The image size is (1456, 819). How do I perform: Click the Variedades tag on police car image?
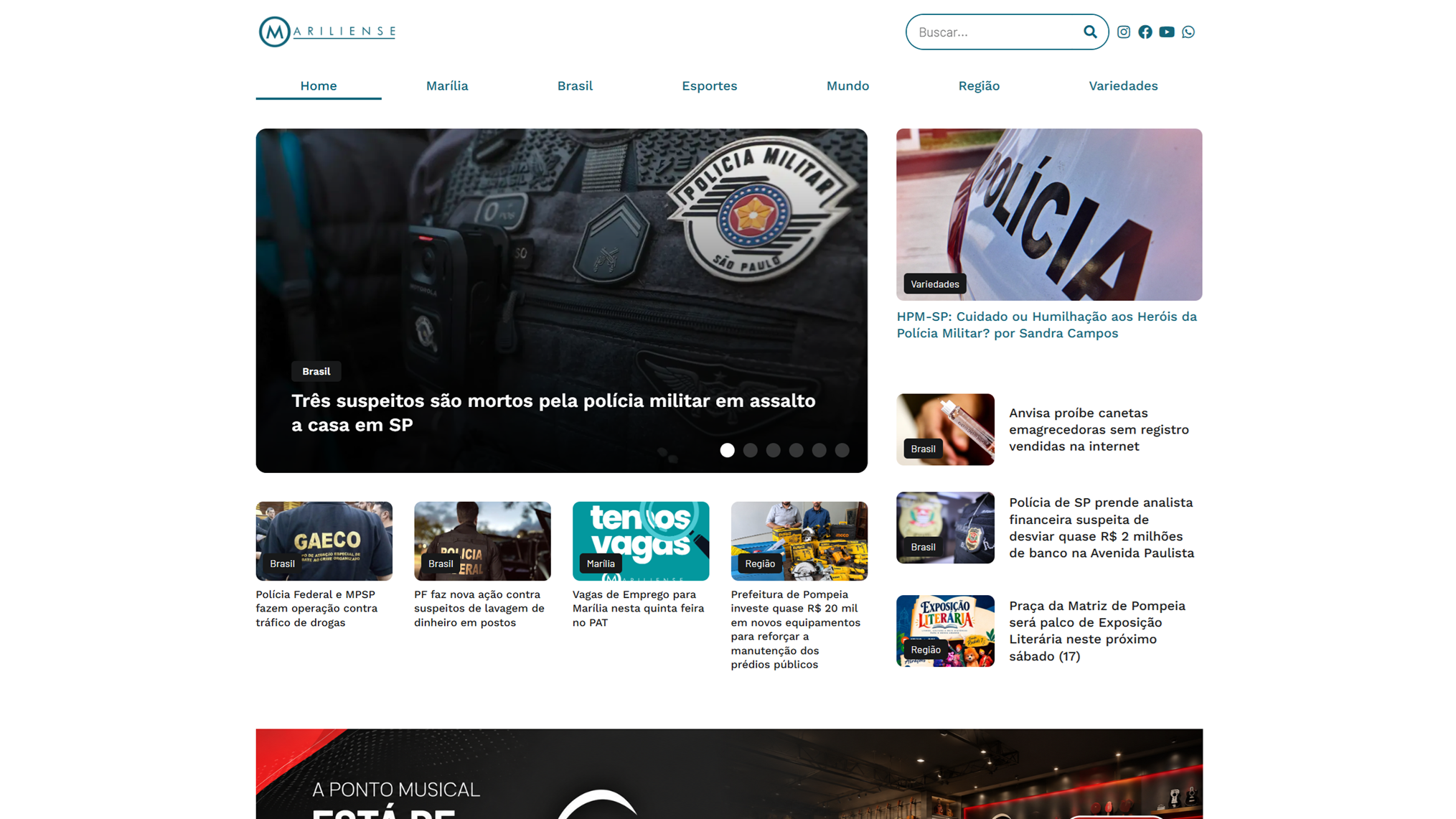tap(934, 284)
